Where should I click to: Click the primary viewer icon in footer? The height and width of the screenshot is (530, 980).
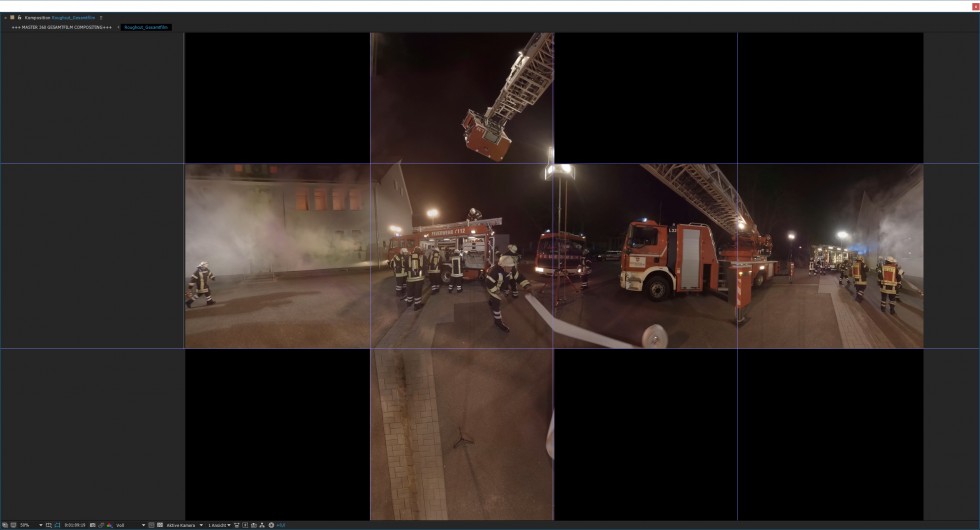13,525
